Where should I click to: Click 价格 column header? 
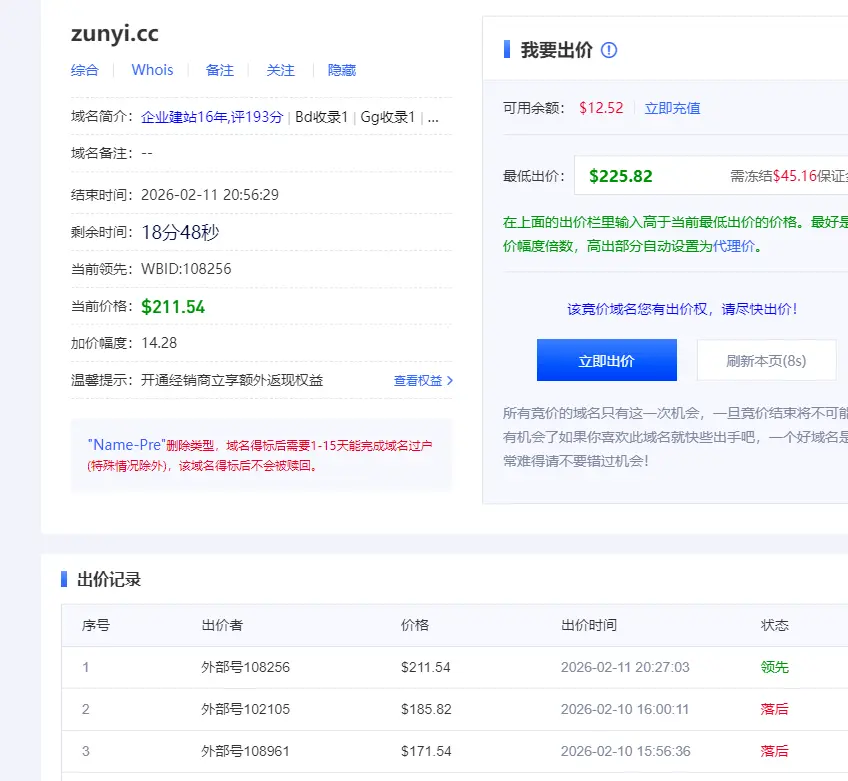coord(415,626)
